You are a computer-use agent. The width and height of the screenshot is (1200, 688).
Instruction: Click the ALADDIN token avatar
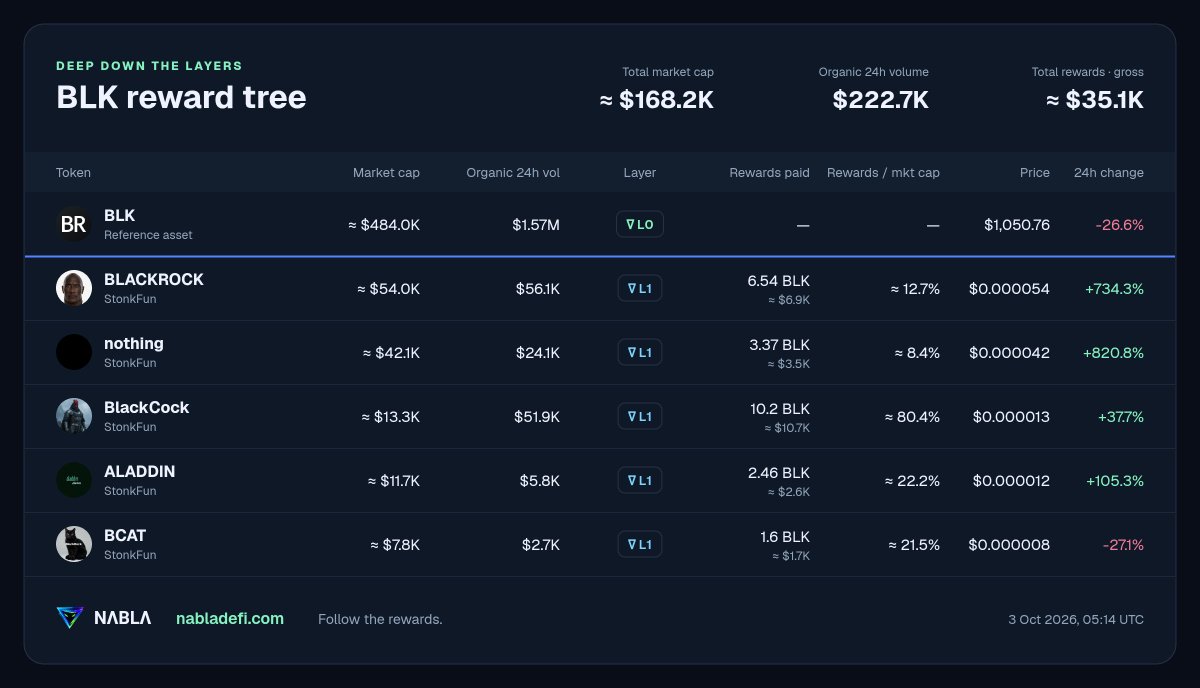pyautogui.click(x=74, y=480)
